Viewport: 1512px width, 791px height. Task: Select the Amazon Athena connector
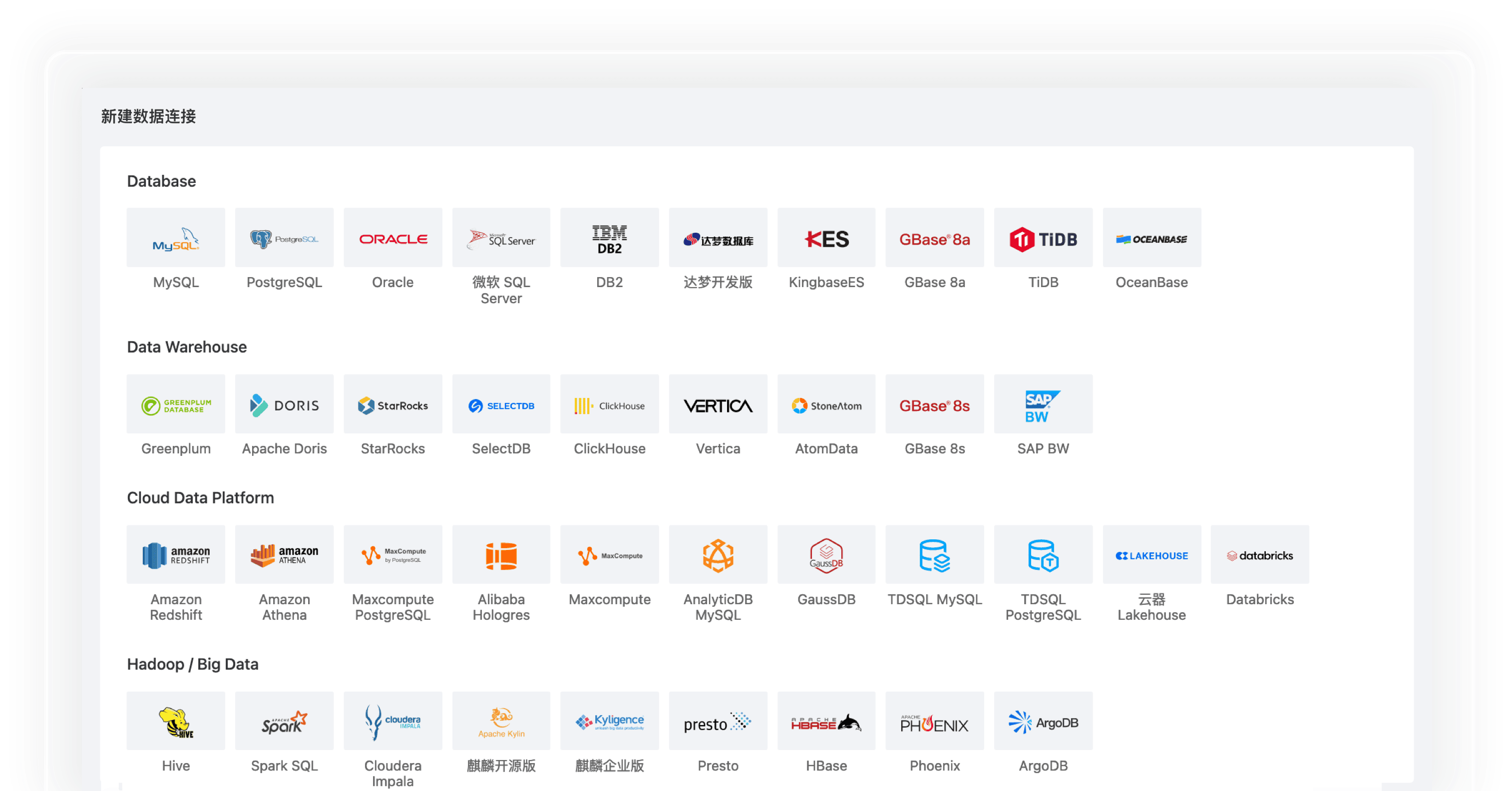point(284,554)
